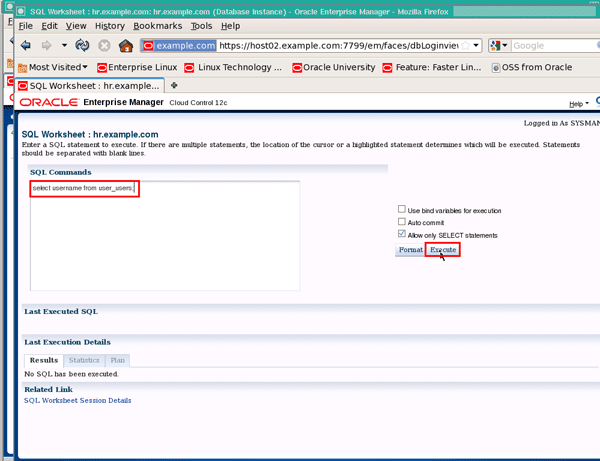The image size is (600, 461).
Task: Click the window menu icon in the title bar
Action: pyautogui.click(x=21, y=11)
